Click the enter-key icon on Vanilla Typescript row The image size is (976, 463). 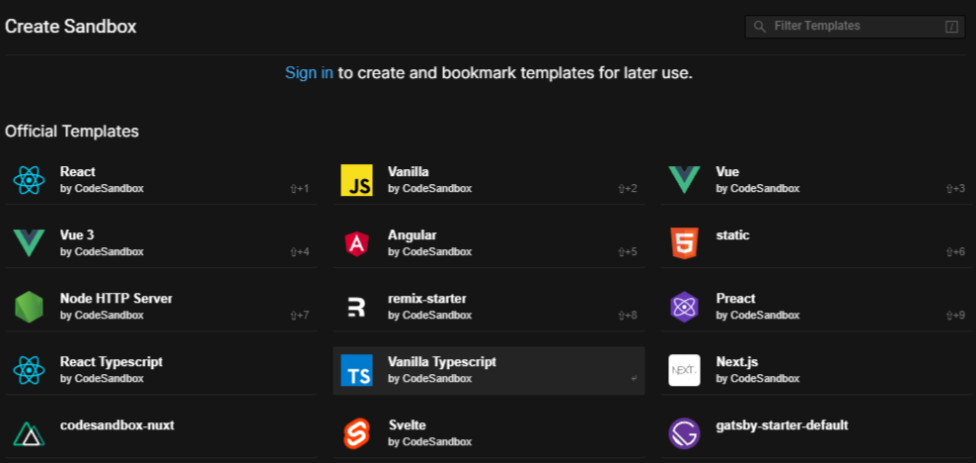[633, 378]
